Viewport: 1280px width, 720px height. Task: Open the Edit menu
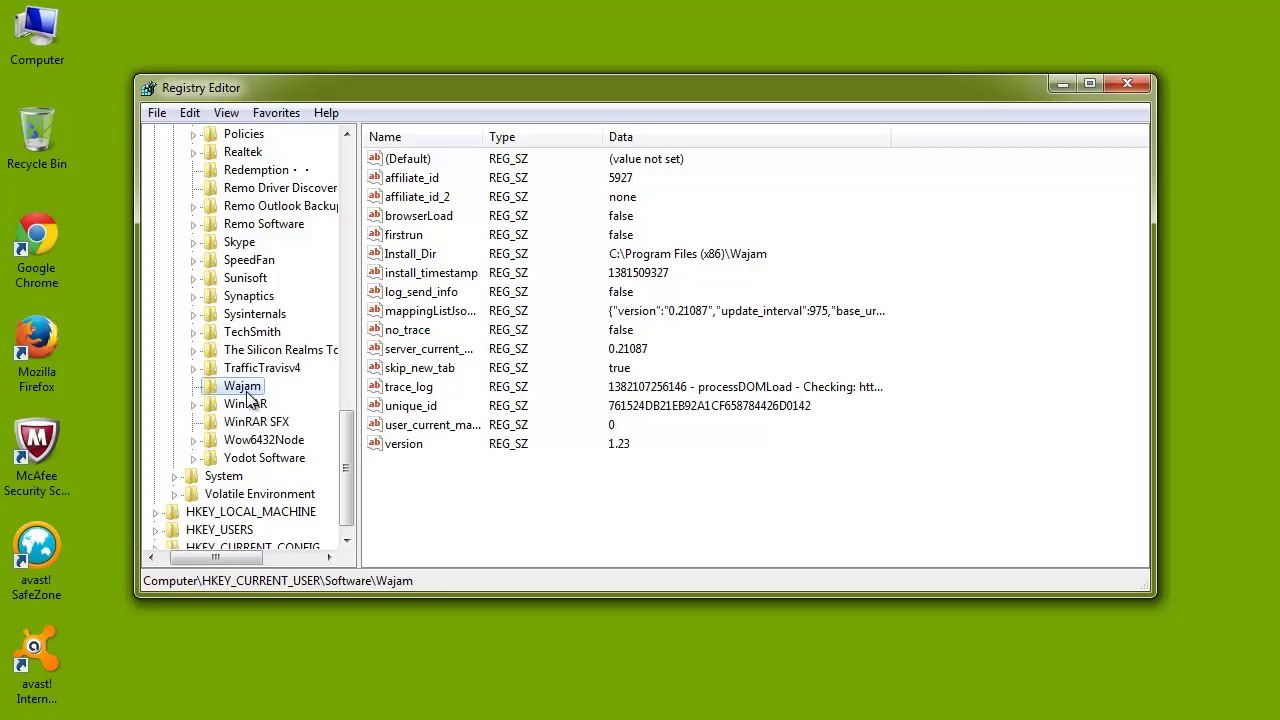pos(189,113)
